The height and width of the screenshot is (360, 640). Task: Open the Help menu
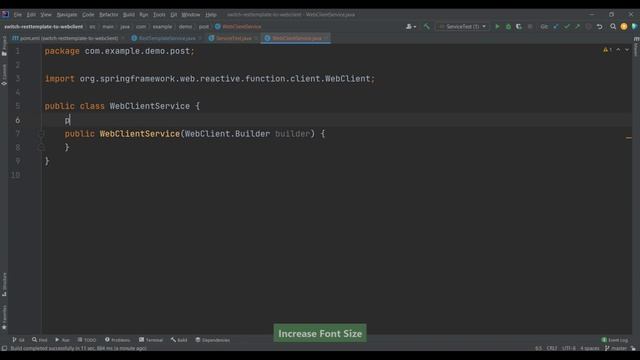pos(211,14)
